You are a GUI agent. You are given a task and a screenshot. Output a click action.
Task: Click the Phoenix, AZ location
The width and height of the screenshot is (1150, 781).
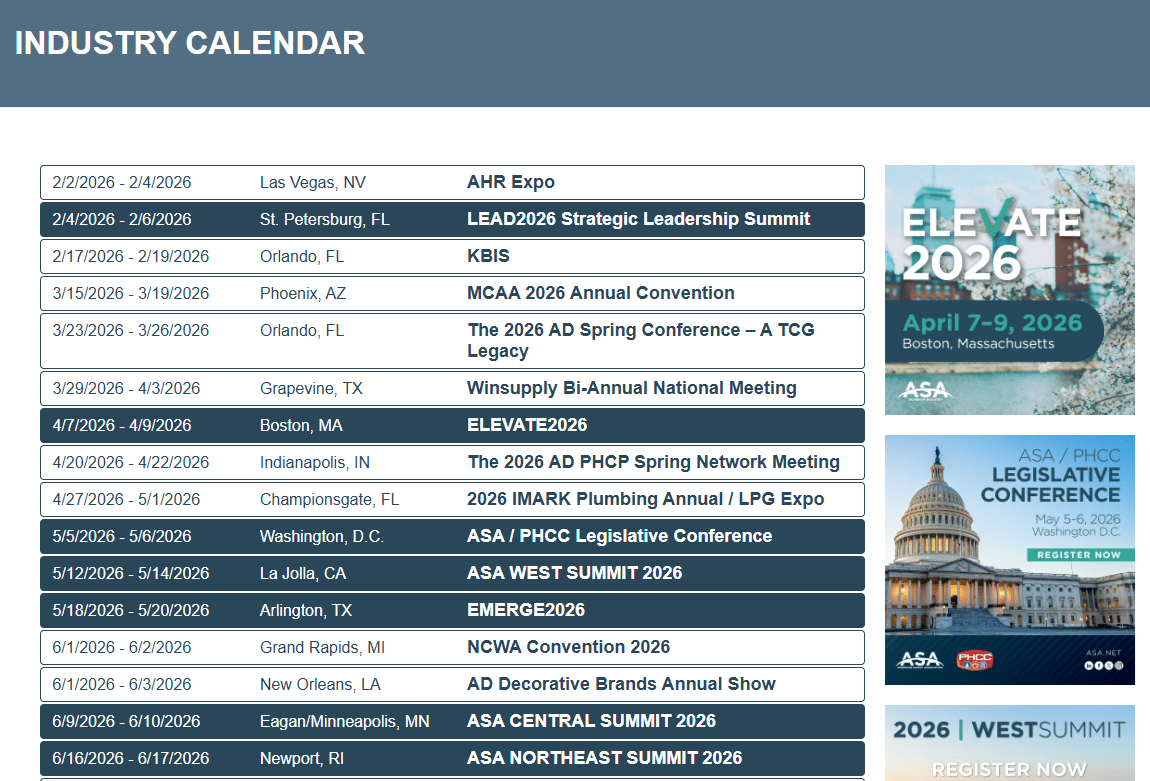303,293
